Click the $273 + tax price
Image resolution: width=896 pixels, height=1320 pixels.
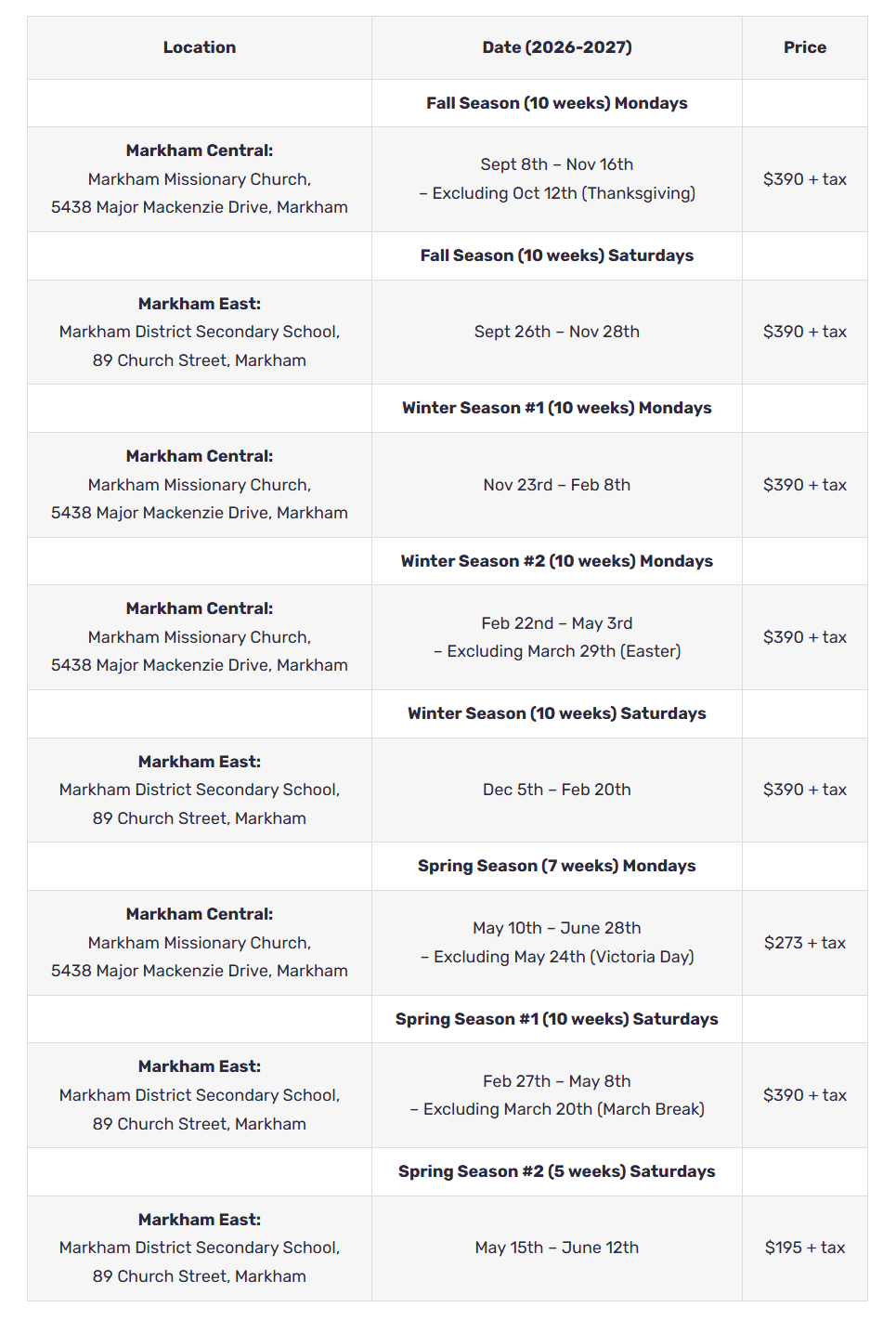click(805, 943)
